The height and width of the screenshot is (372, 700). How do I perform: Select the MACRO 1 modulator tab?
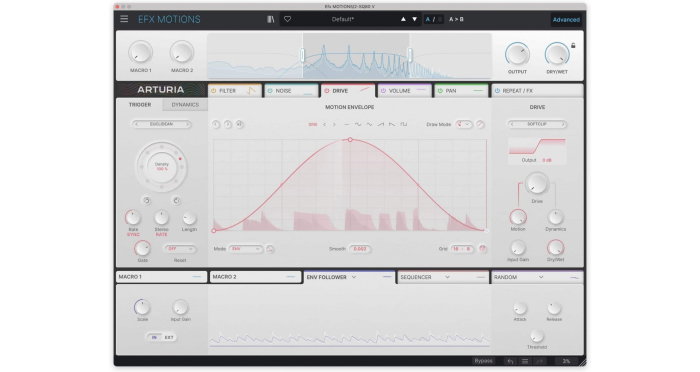click(x=161, y=277)
